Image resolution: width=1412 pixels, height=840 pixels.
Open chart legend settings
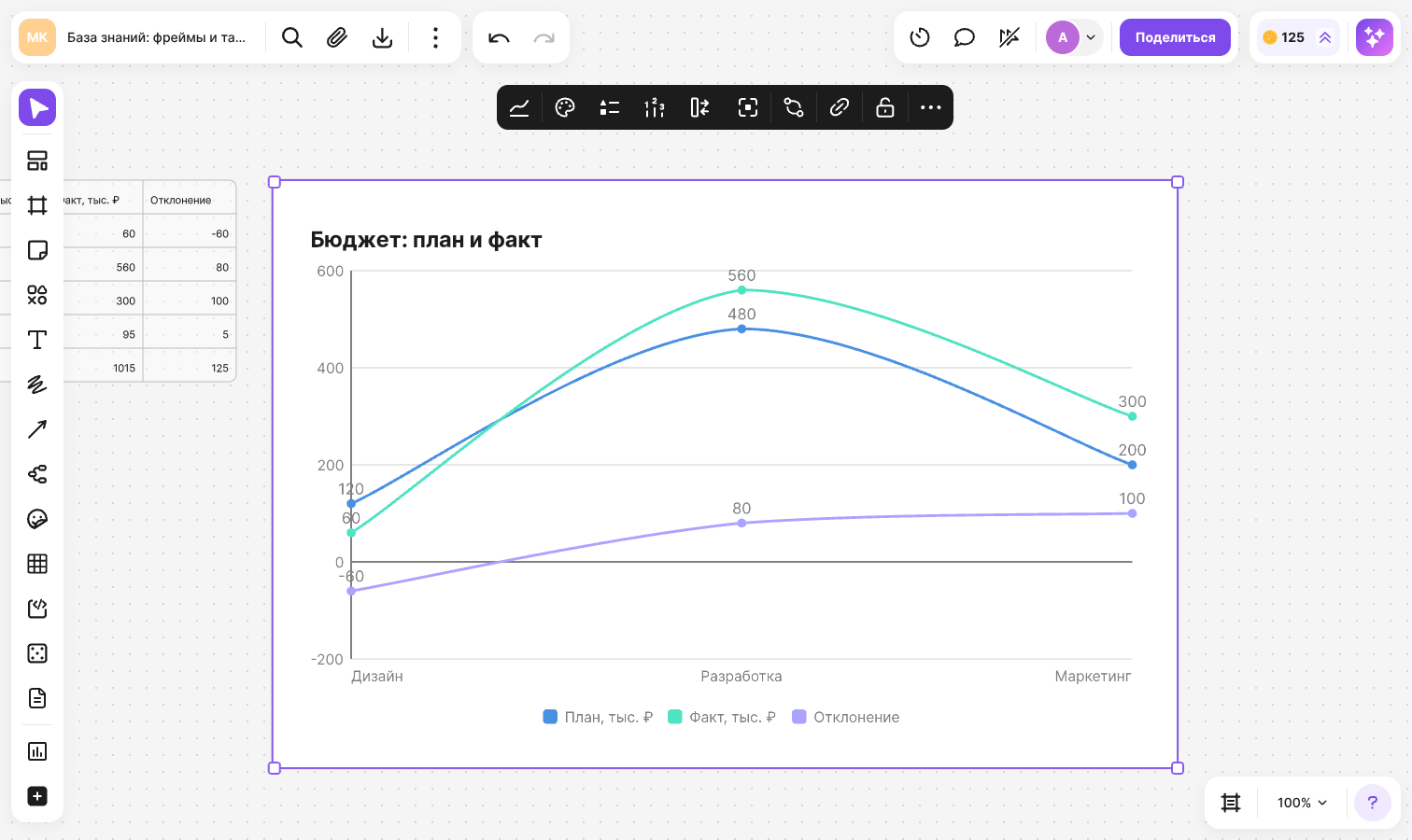coord(610,107)
